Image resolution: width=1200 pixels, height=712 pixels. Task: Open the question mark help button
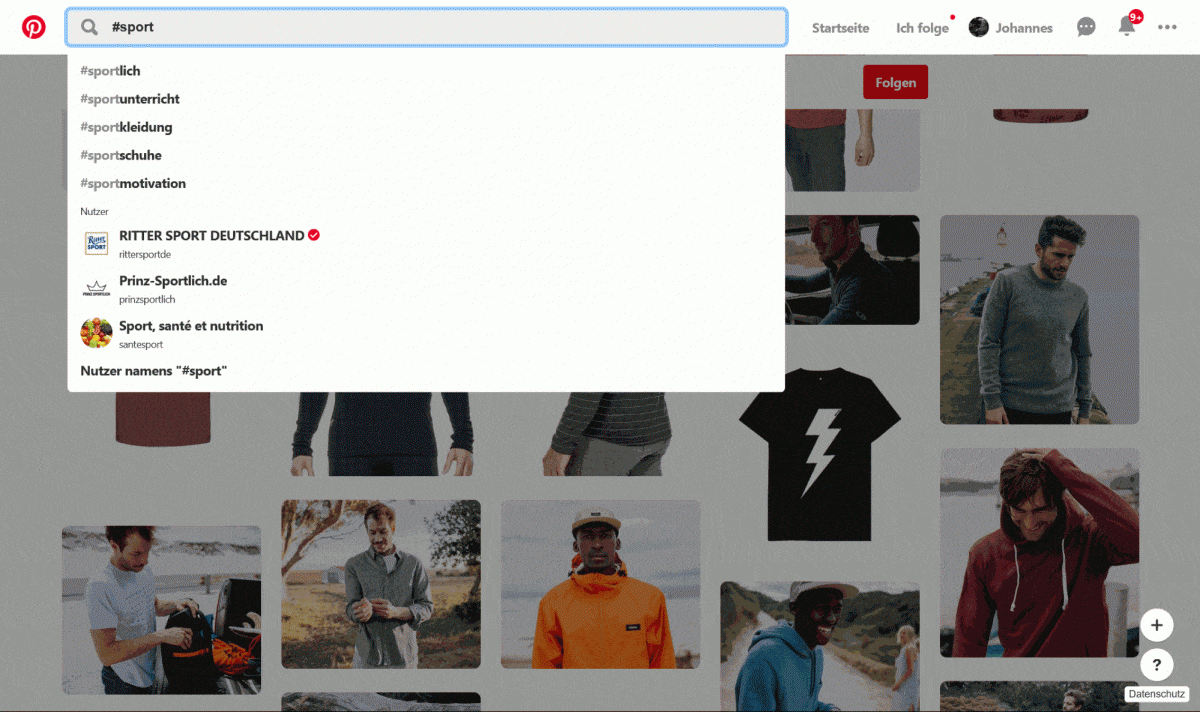click(1156, 664)
